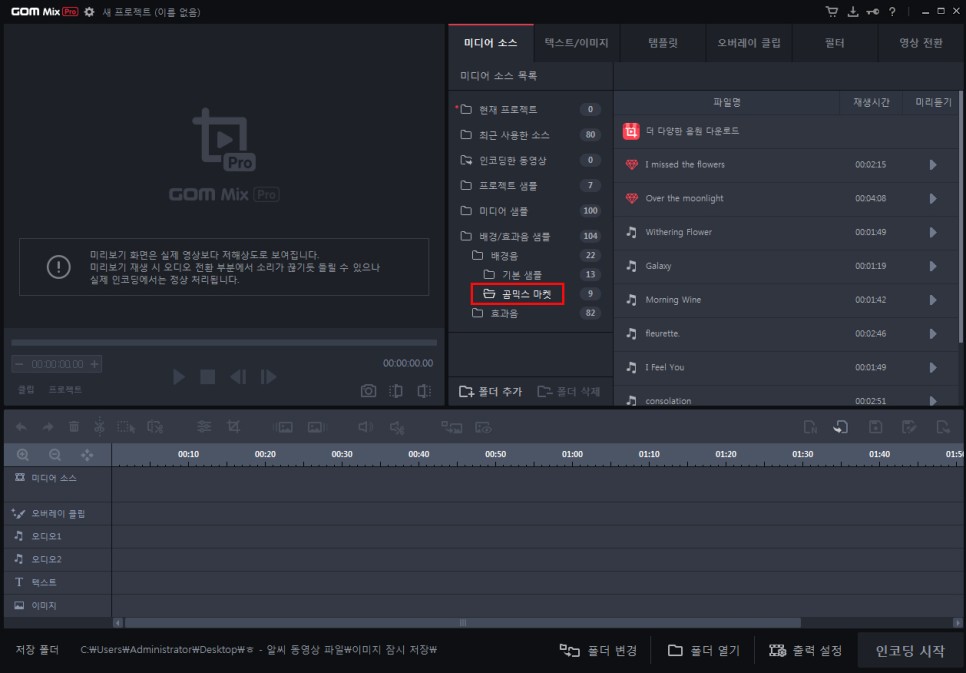The image size is (966, 673).
Task: Capture a snapshot with camera icon
Action: pos(368,391)
